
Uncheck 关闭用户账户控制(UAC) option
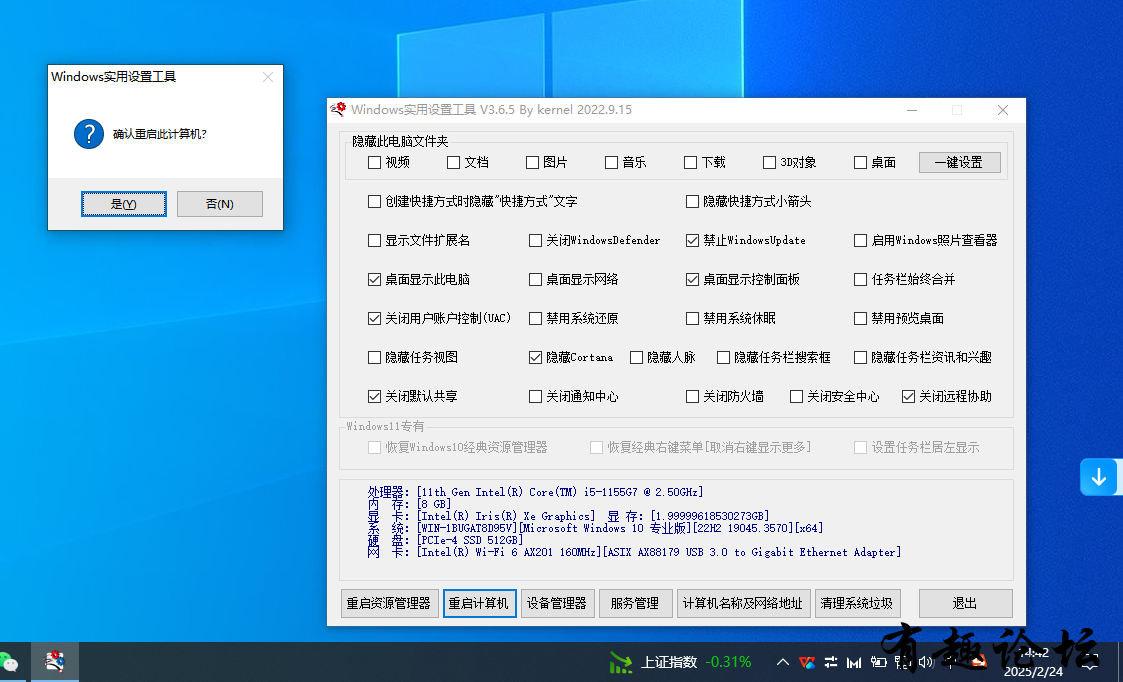[374, 318]
